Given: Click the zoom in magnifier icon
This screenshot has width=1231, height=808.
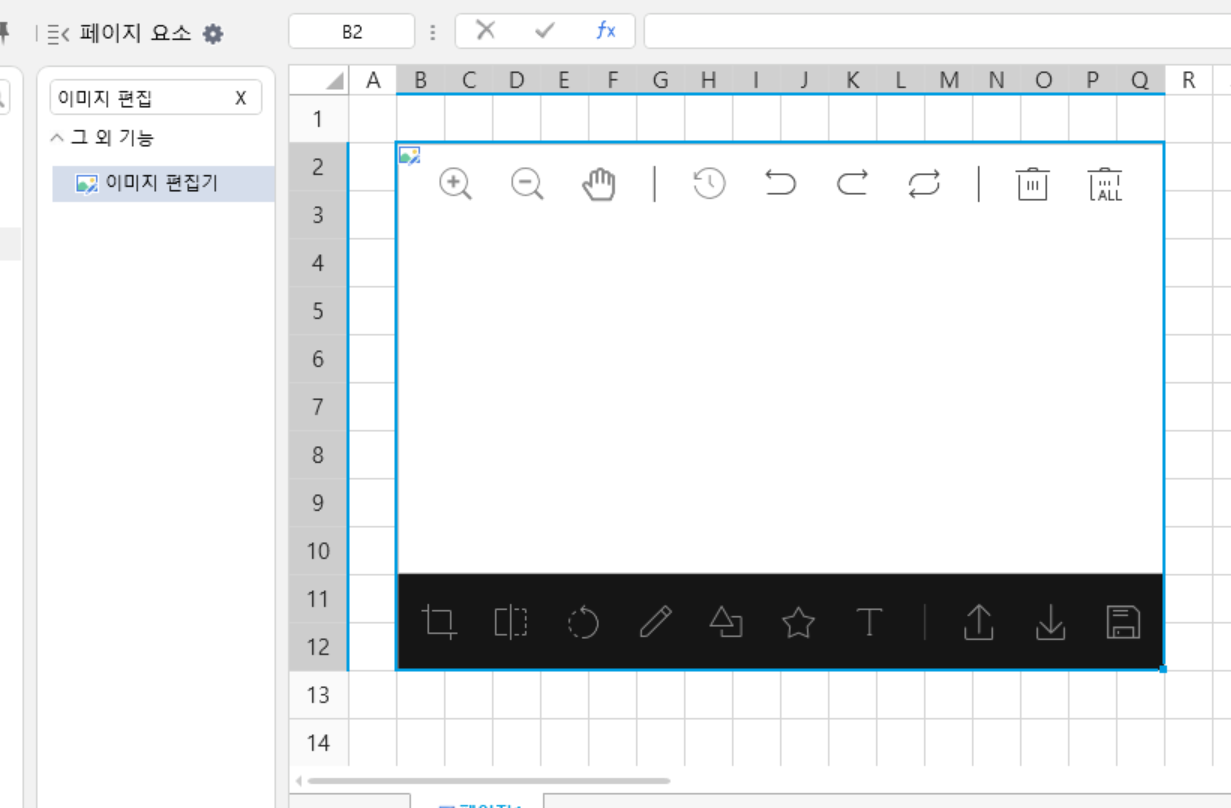Looking at the screenshot, I should coord(455,184).
